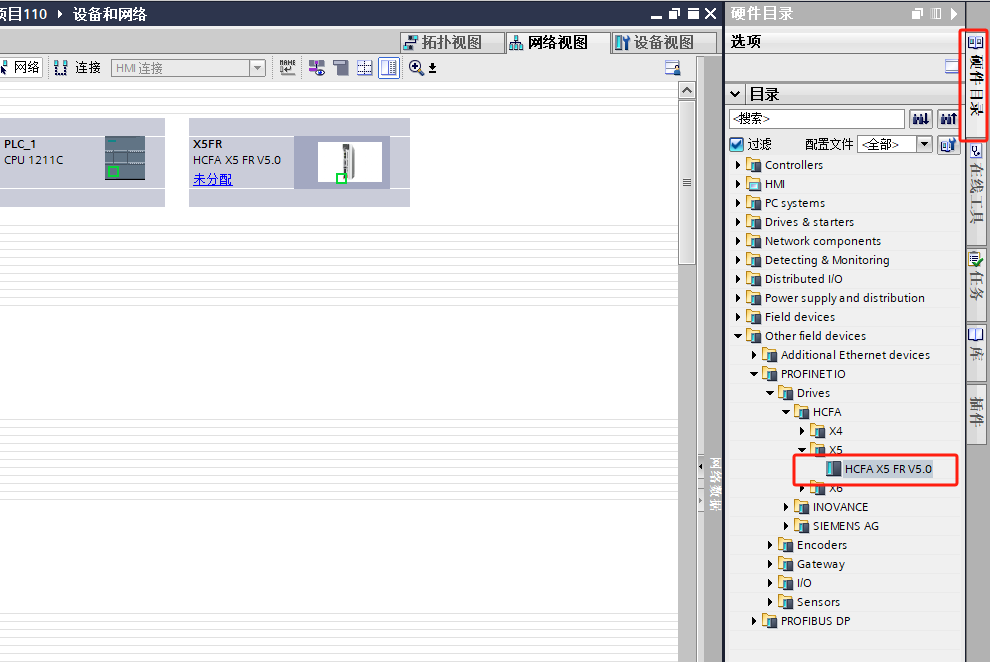Click the show address labels eye icon
The height and width of the screenshot is (662, 990).
[x=317, y=68]
